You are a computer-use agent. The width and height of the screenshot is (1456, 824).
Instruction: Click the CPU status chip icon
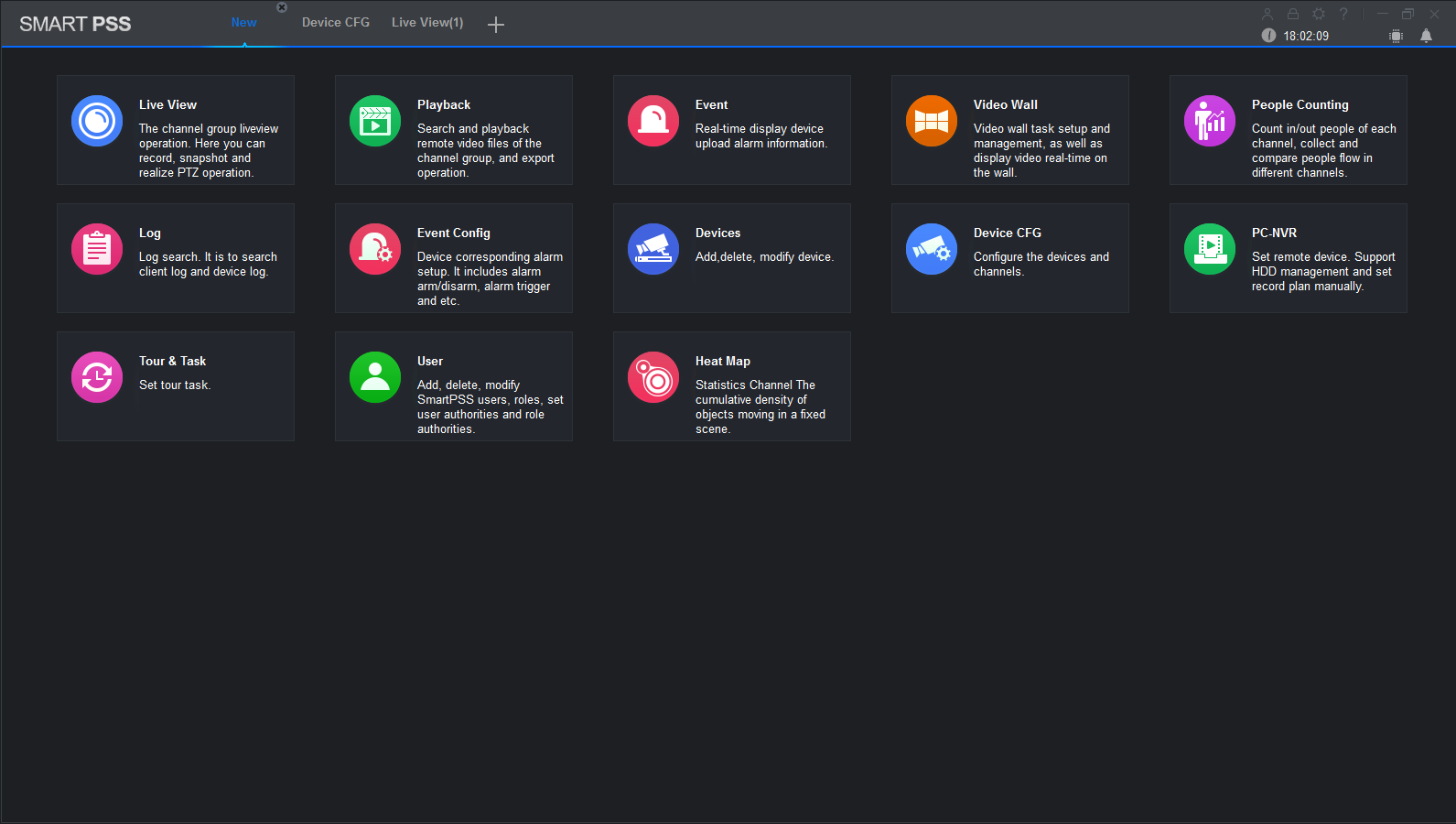[1396, 36]
